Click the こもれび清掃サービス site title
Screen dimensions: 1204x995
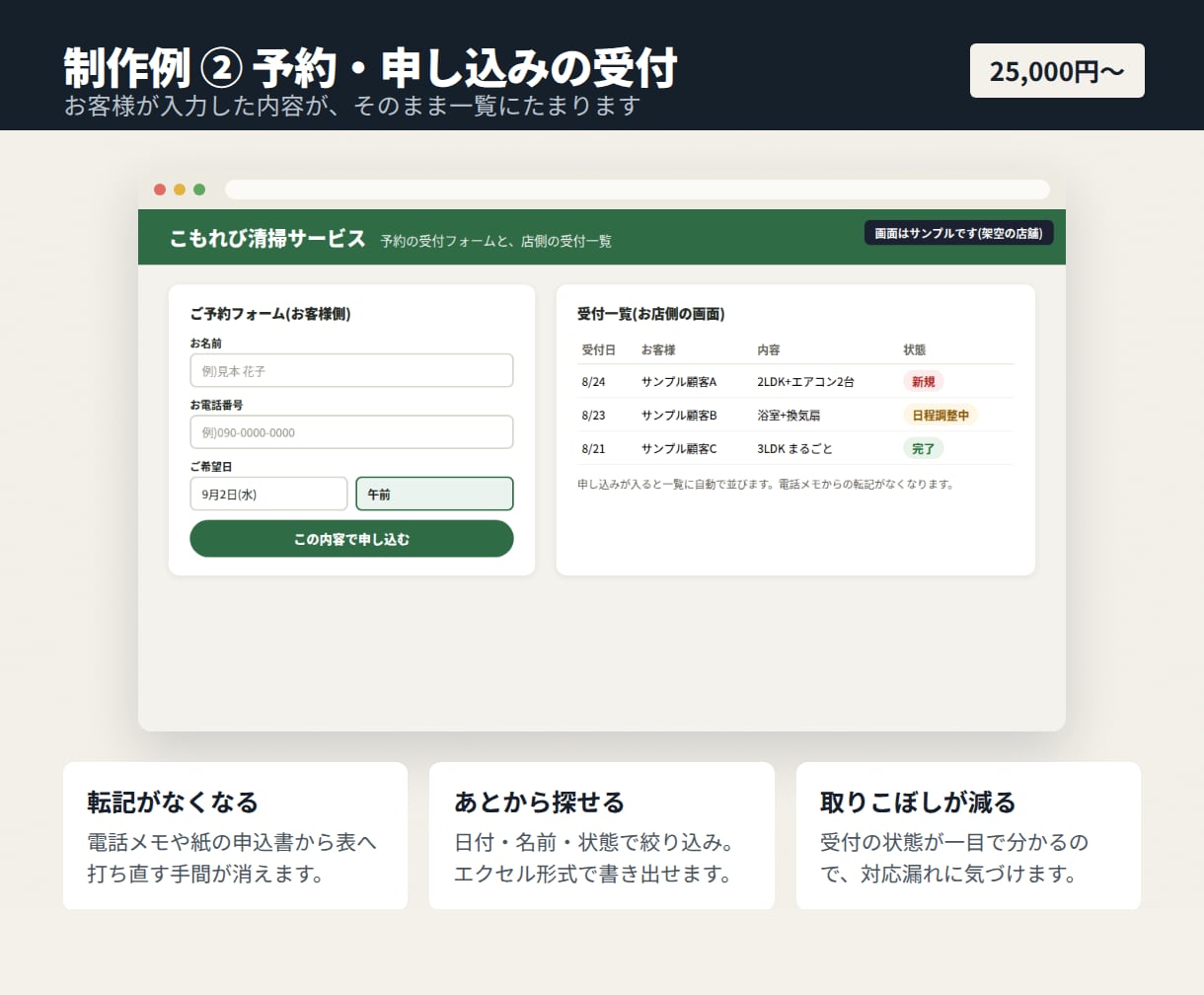tap(267, 238)
